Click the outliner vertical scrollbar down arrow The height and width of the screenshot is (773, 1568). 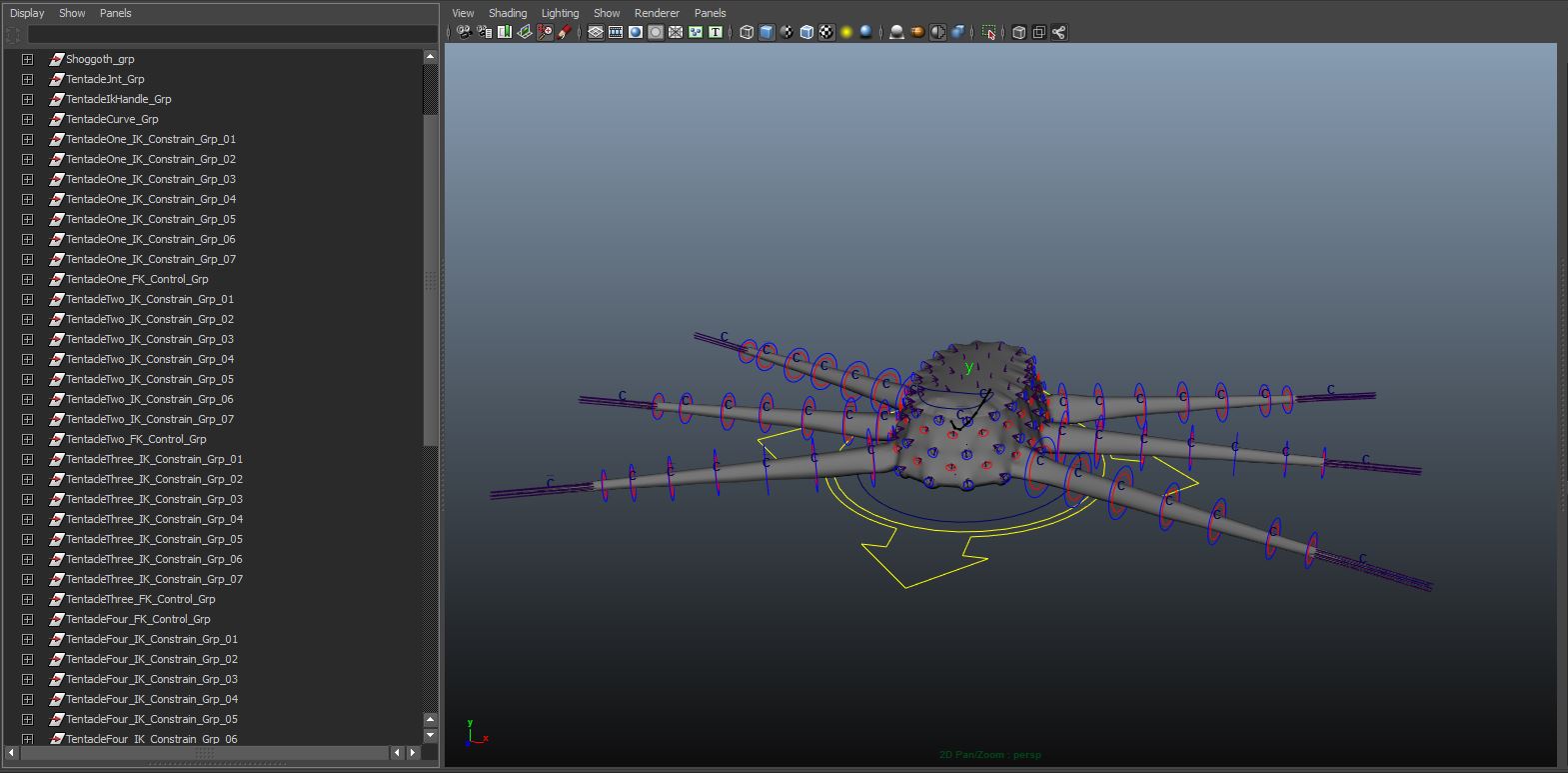[431, 735]
